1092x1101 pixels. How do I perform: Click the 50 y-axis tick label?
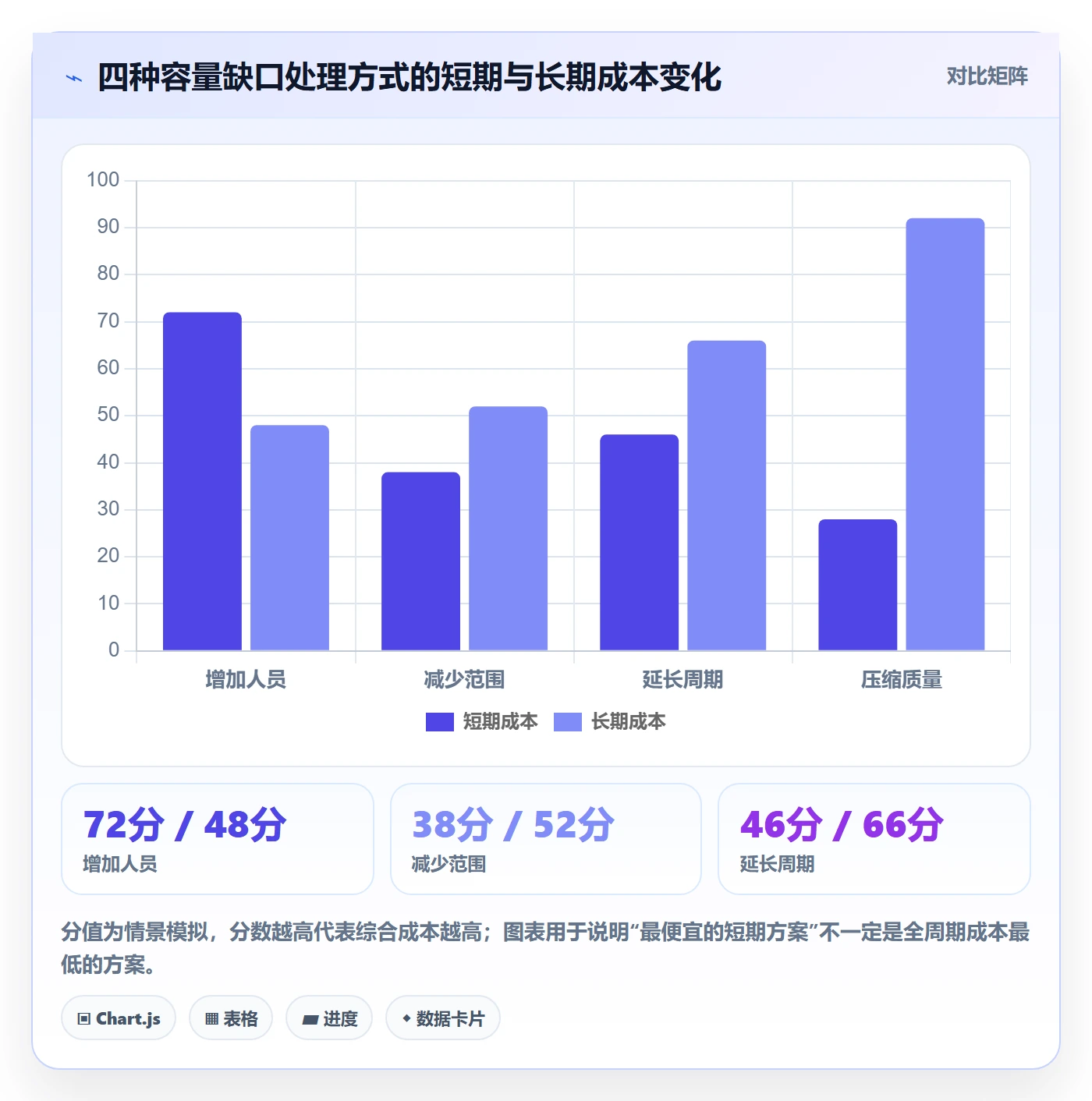pos(108,415)
